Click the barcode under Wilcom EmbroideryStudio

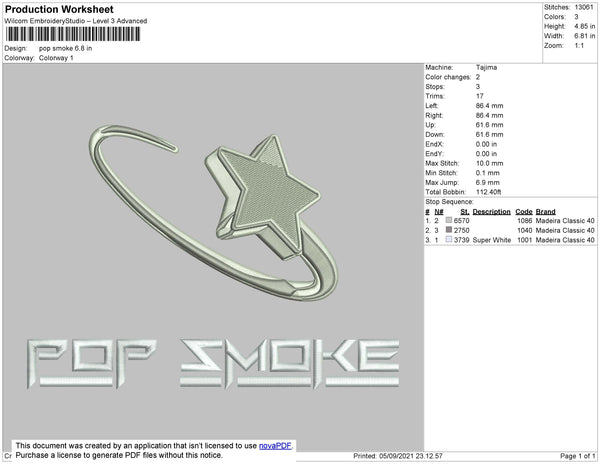tap(73, 34)
